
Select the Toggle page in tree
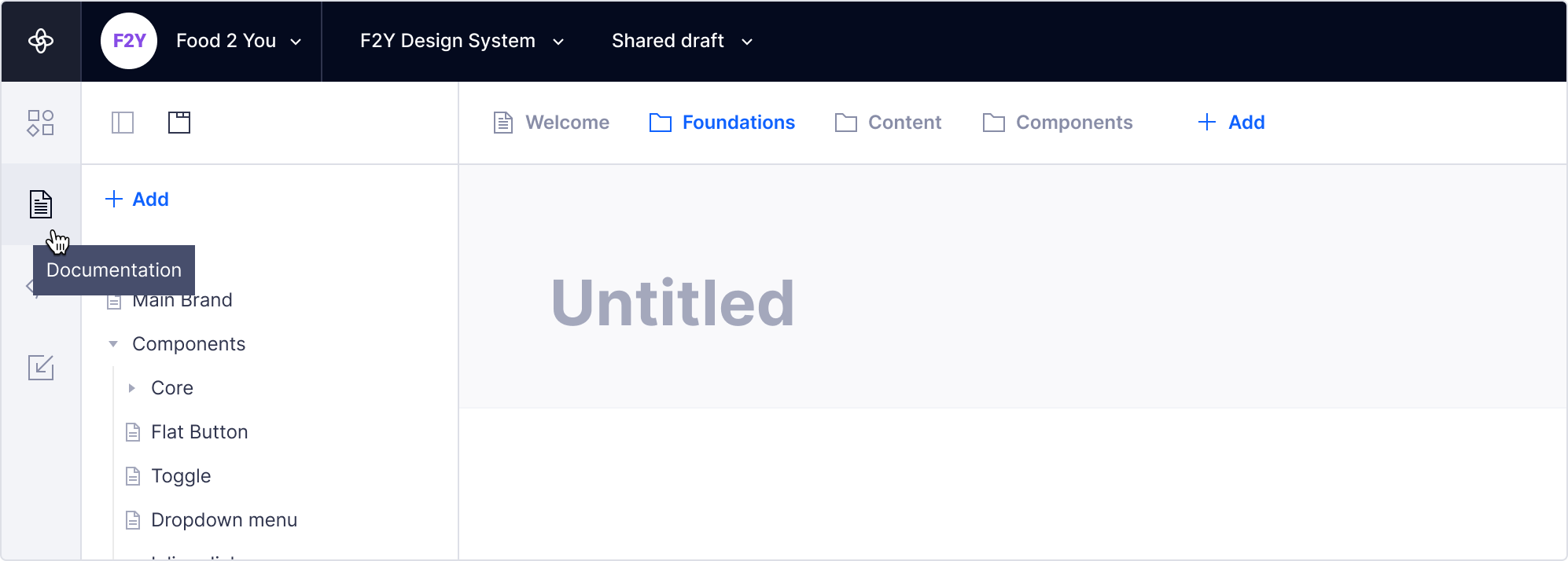181,476
